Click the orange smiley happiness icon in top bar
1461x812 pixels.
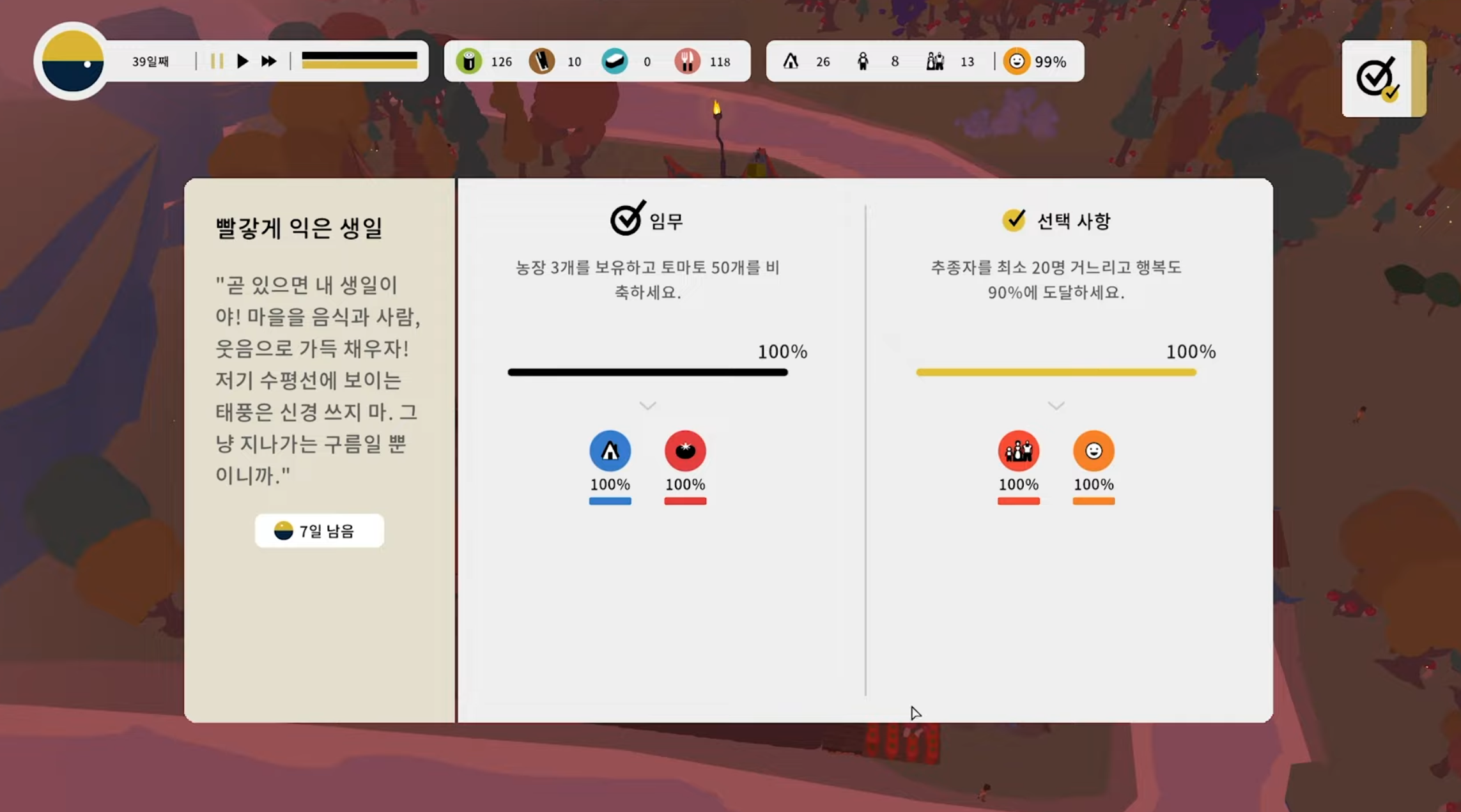click(1016, 61)
